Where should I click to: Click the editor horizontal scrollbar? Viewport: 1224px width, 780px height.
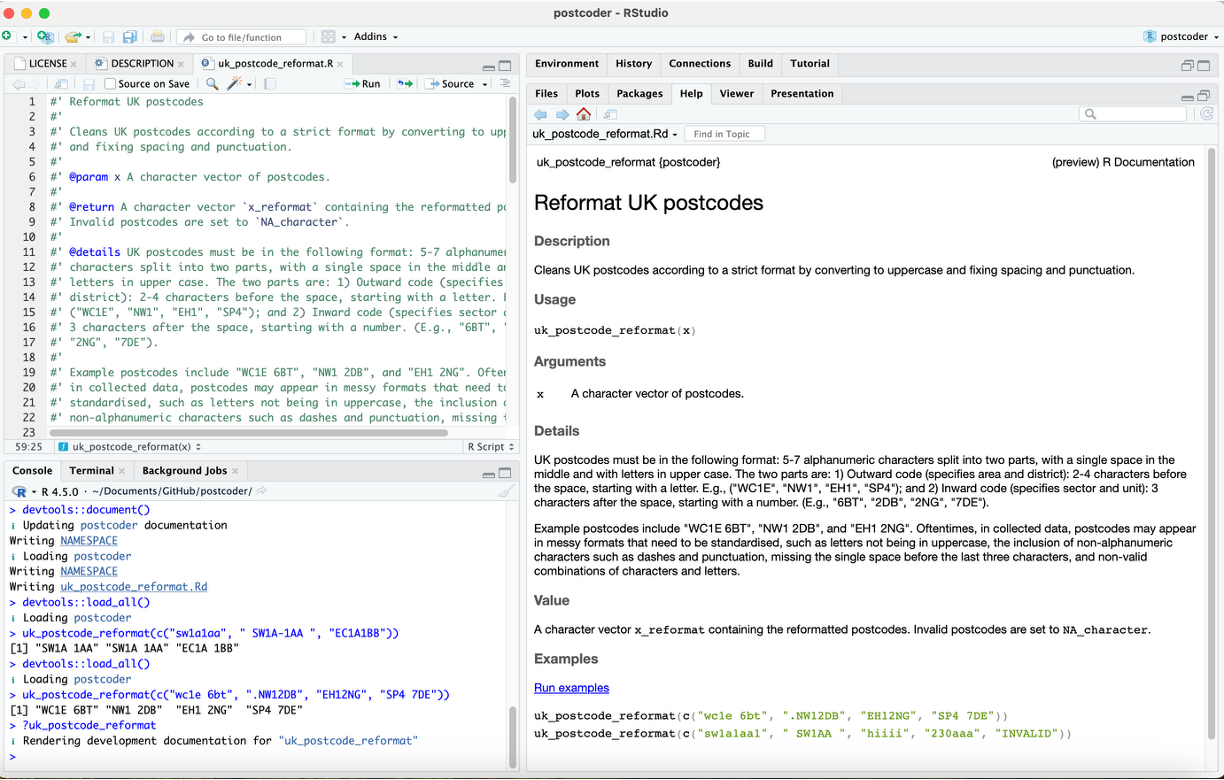tap(247, 433)
